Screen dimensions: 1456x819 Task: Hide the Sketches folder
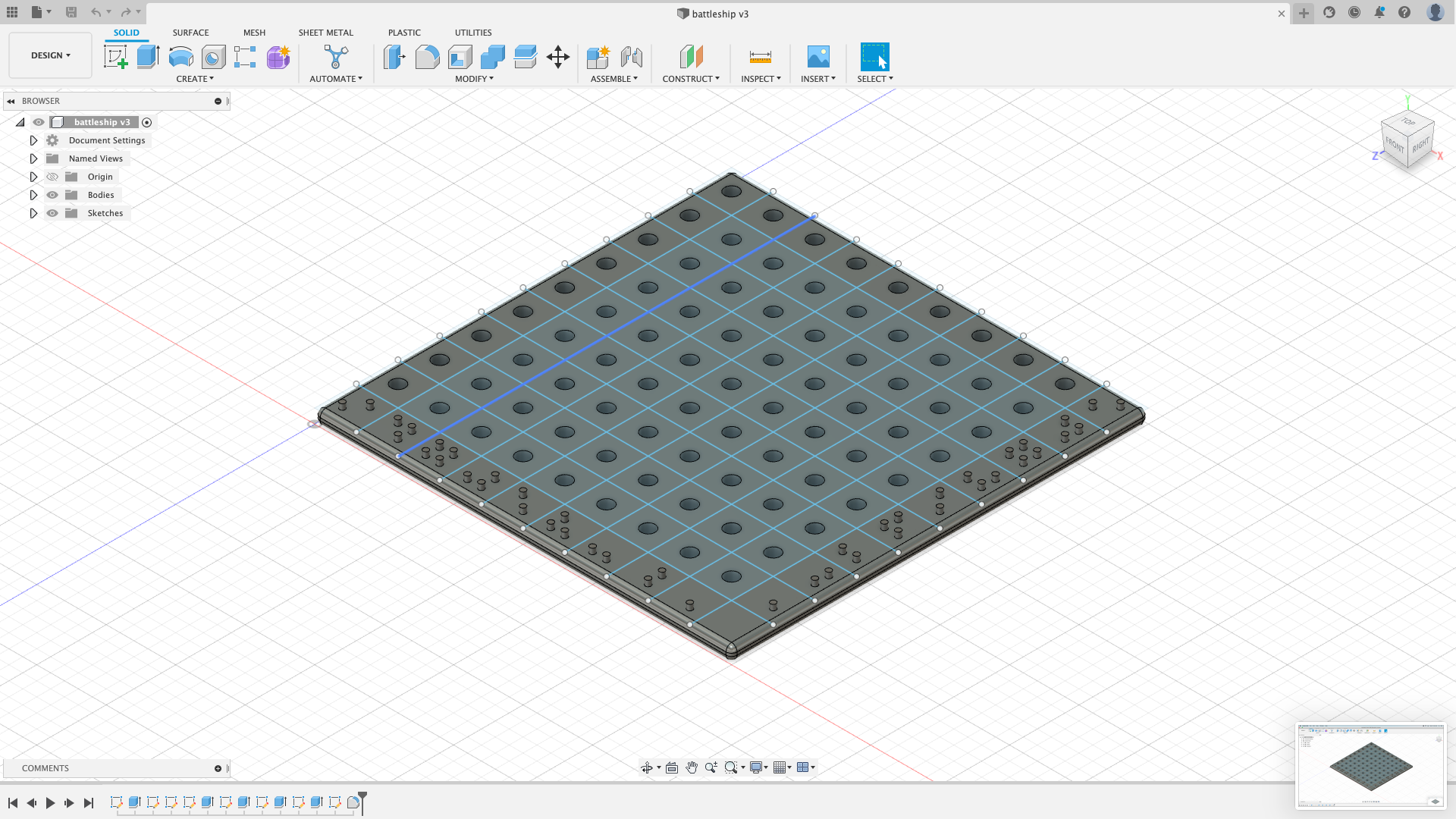coord(52,213)
